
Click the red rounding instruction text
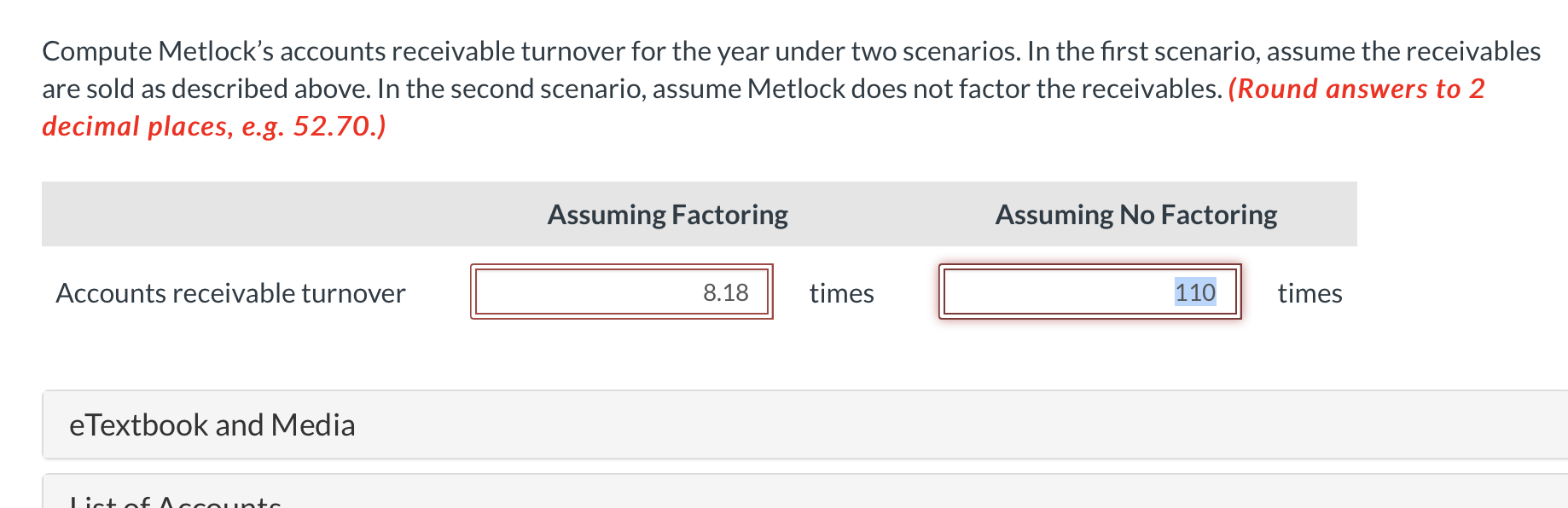[x=768, y=107]
